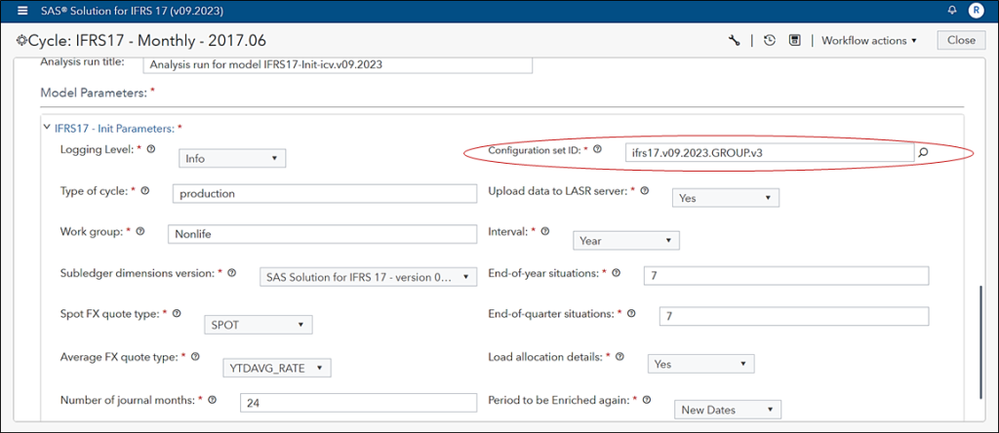Screen dimensions: 999x433
Task: Click the notifications bell icon
Action: [x=952, y=11]
